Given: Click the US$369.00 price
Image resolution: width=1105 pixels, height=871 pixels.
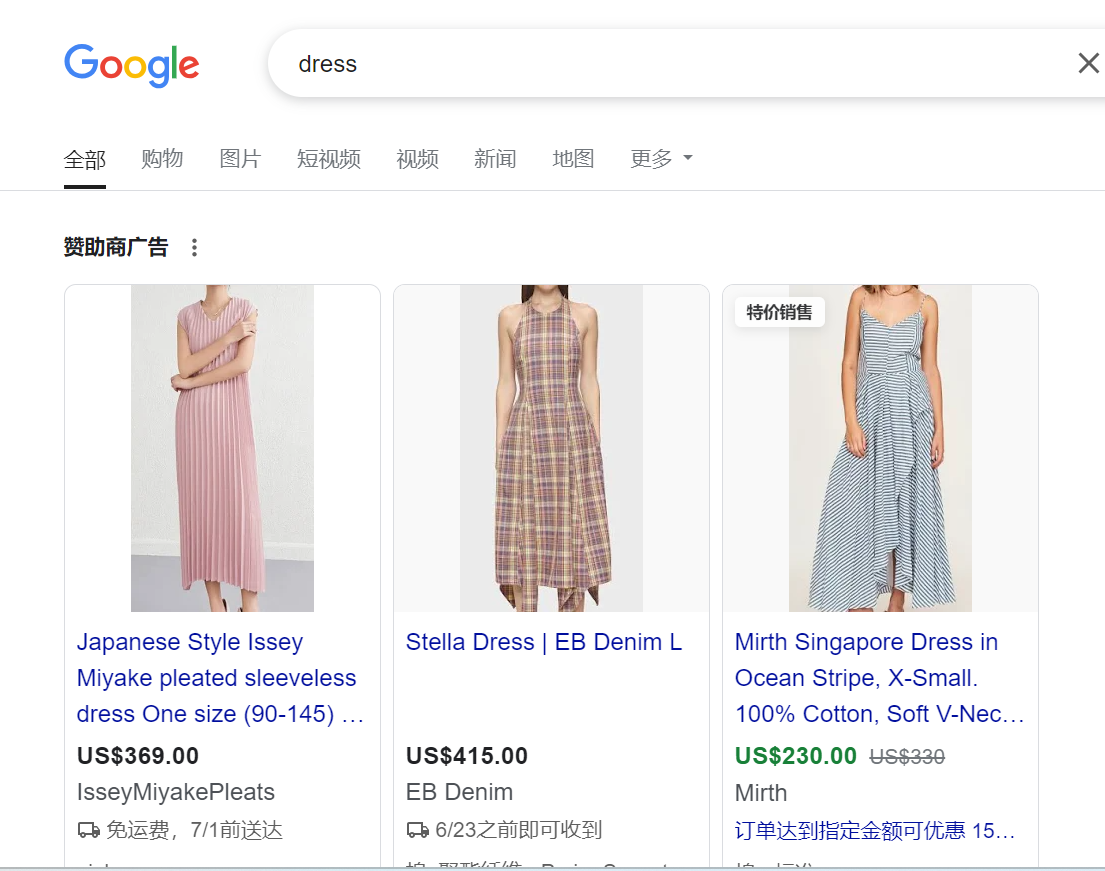Looking at the screenshot, I should [138, 755].
